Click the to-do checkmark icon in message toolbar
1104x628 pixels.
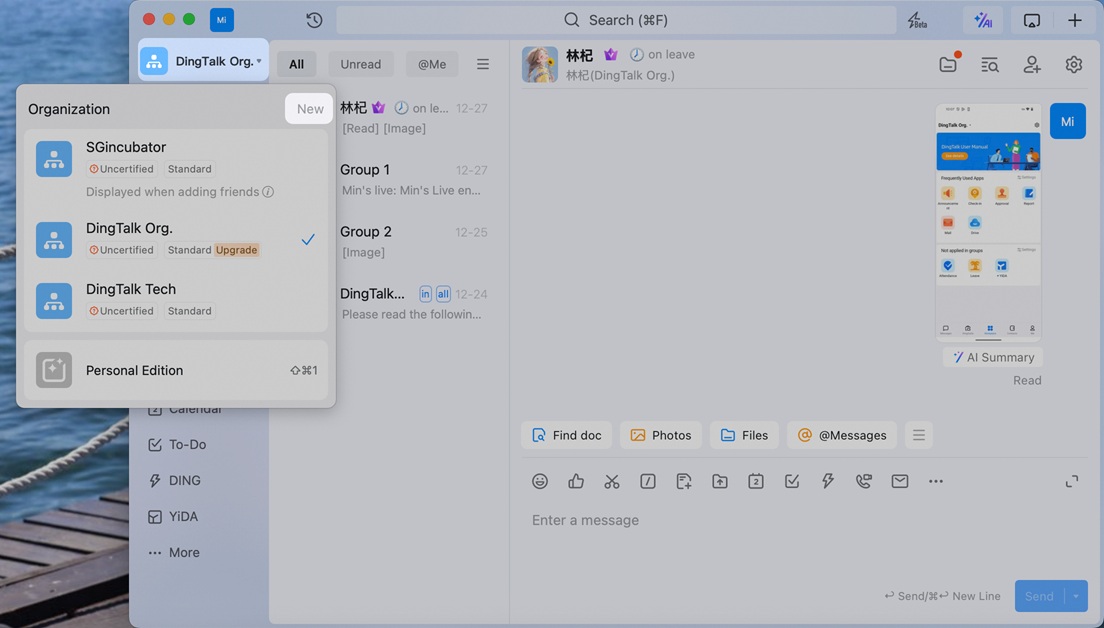pos(792,481)
